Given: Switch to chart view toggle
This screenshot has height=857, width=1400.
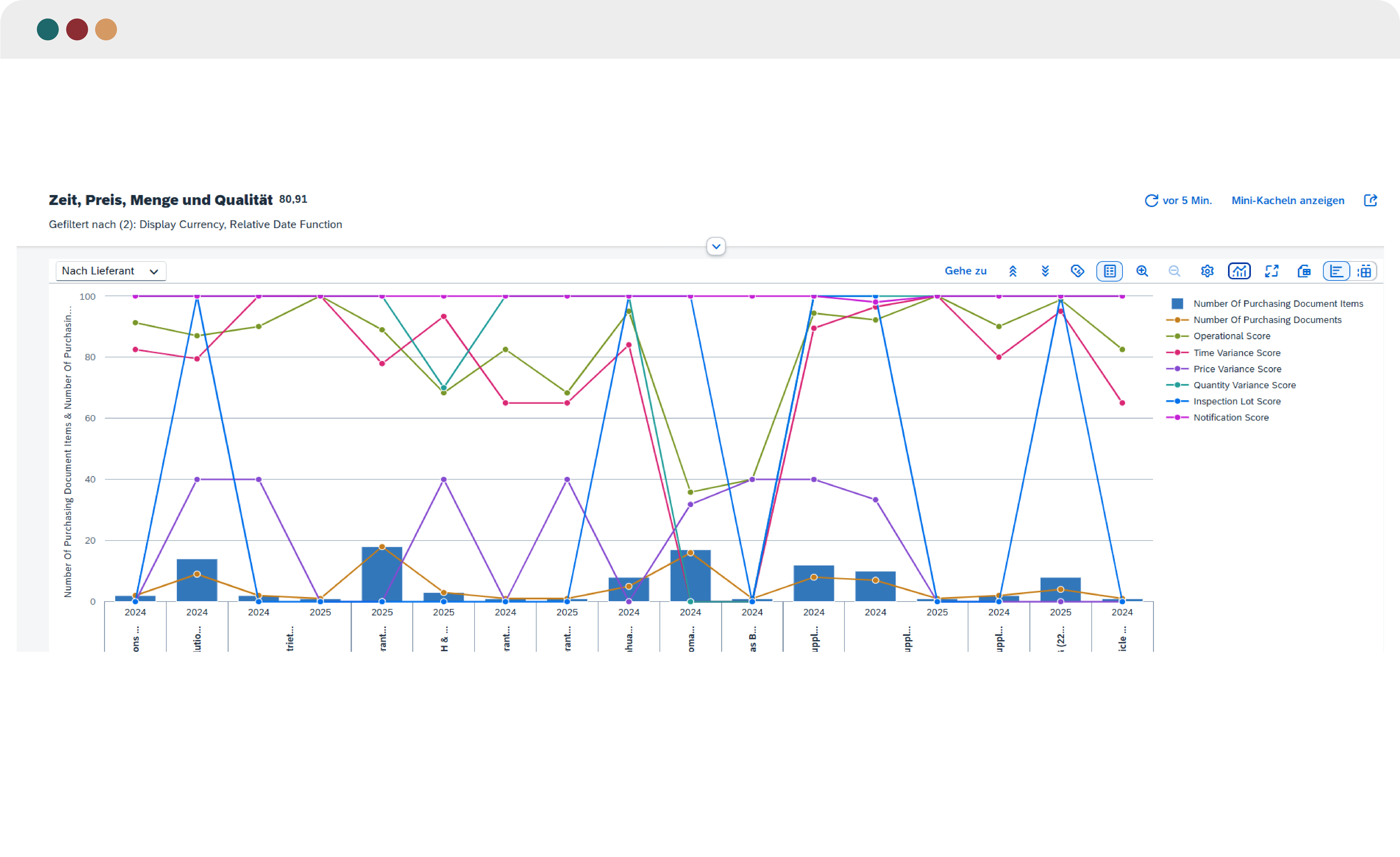Looking at the screenshot, I should coord(1336,272).
